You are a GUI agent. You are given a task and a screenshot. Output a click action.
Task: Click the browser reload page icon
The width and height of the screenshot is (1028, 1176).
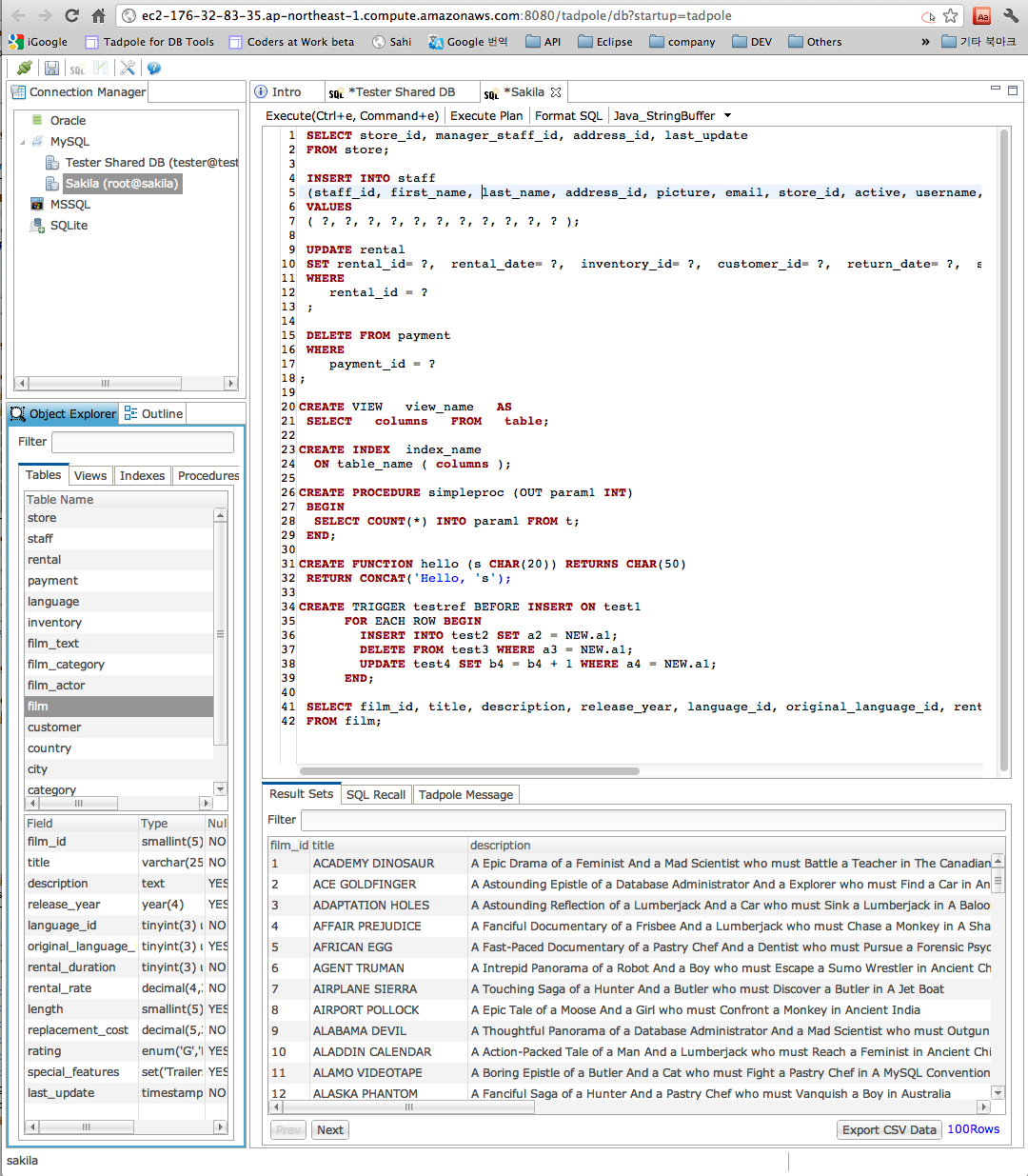tap(71, 15)
